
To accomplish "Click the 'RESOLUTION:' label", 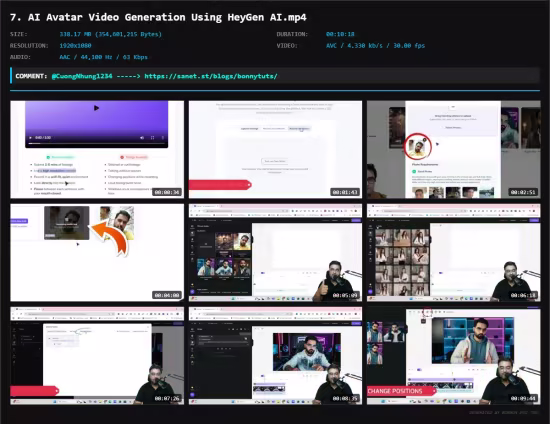I will tap(29, 46).
